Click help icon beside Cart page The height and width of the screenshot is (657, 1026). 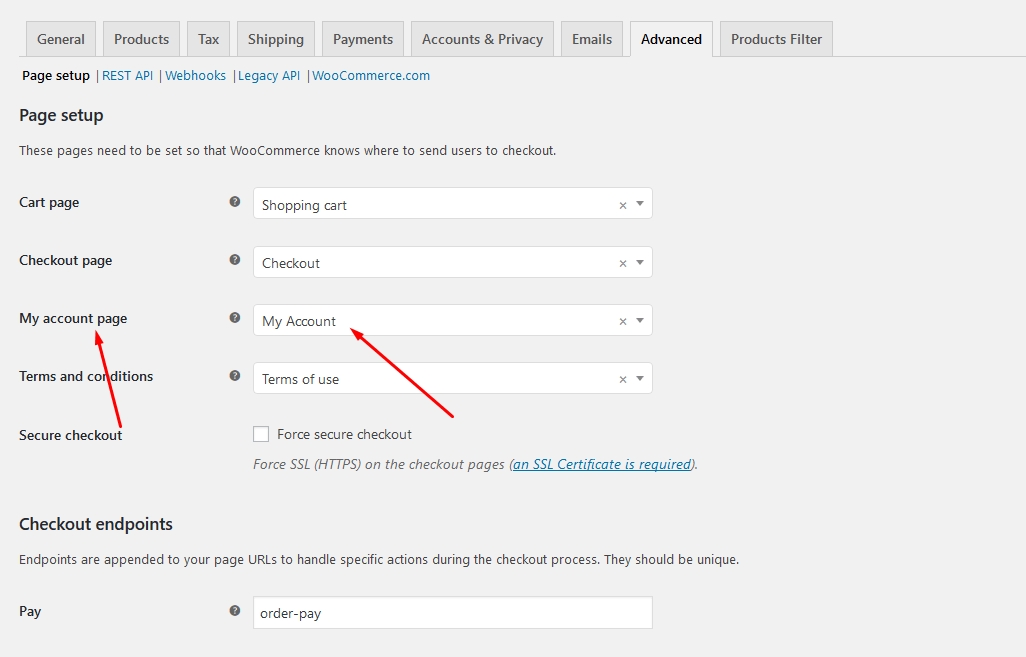[x=235, y=202]
